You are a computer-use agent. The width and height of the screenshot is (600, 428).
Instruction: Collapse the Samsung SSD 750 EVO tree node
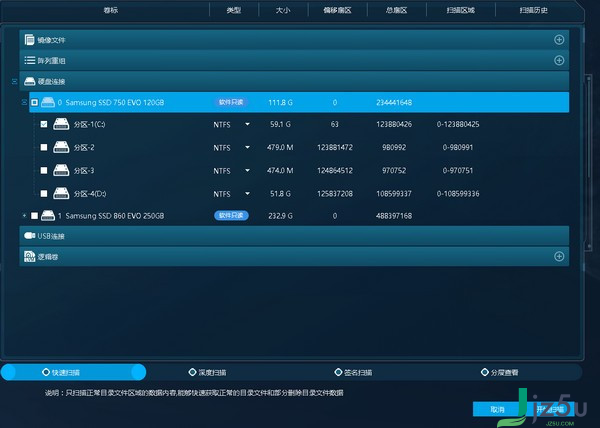pos(24,103)
